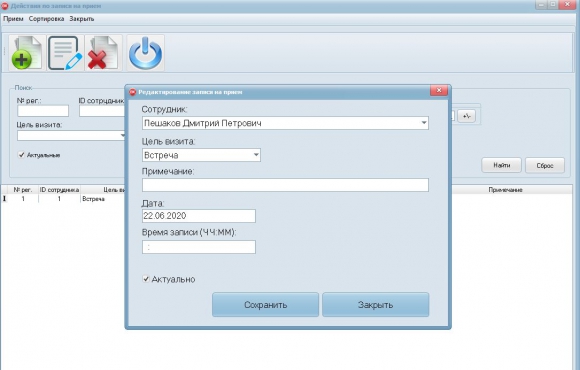The image size is (580, 370).
Task: Click the red app icon in the dialog title bar
Action: click(x=132, y=92)
